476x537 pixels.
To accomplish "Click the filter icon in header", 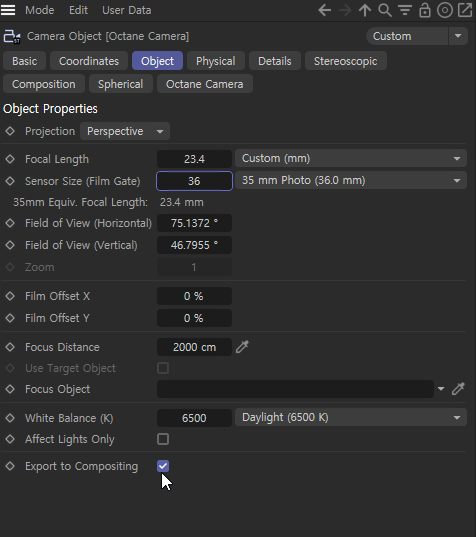I will click(x=405, y=11).
